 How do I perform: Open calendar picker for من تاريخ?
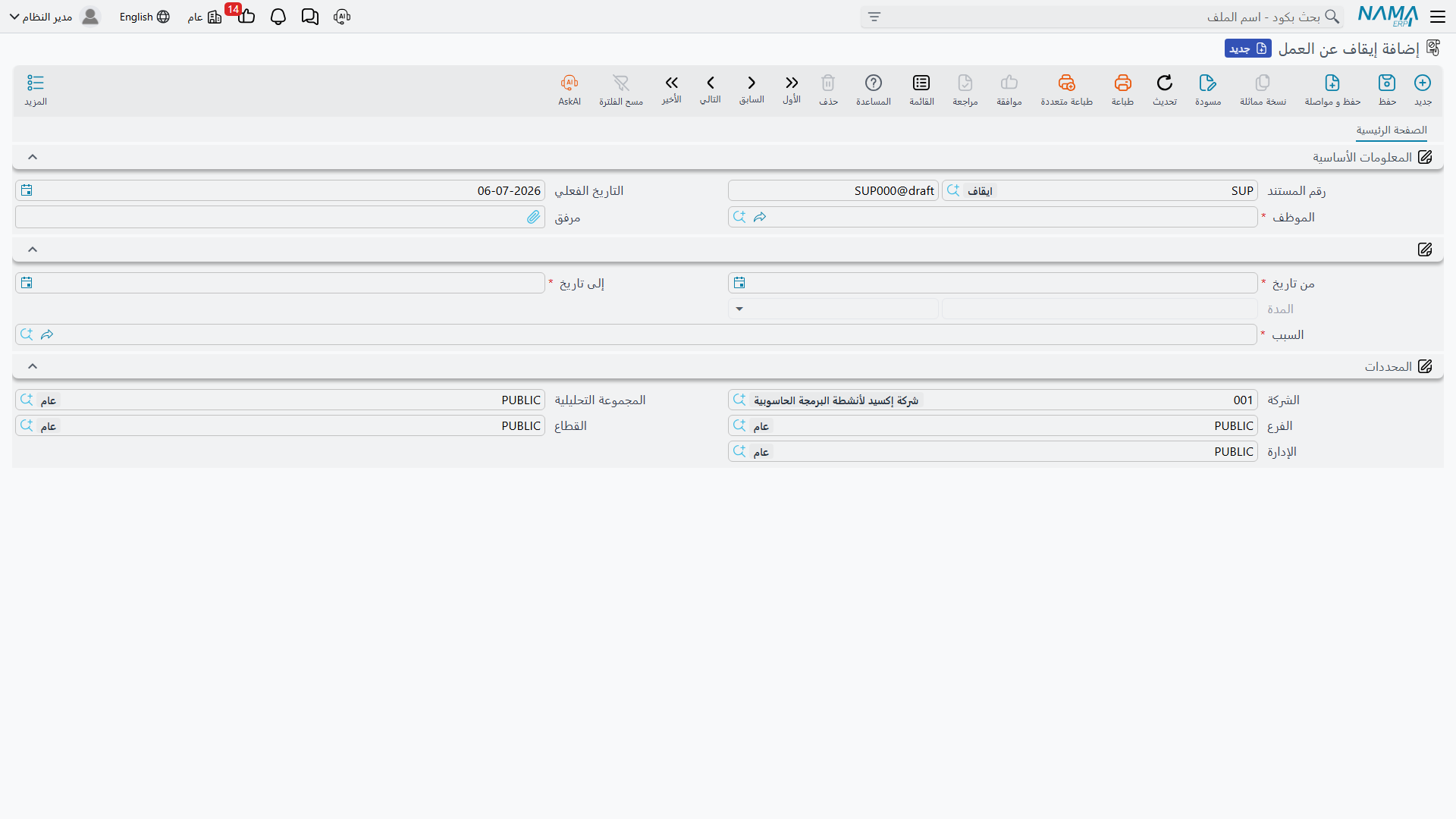[739, 283]
